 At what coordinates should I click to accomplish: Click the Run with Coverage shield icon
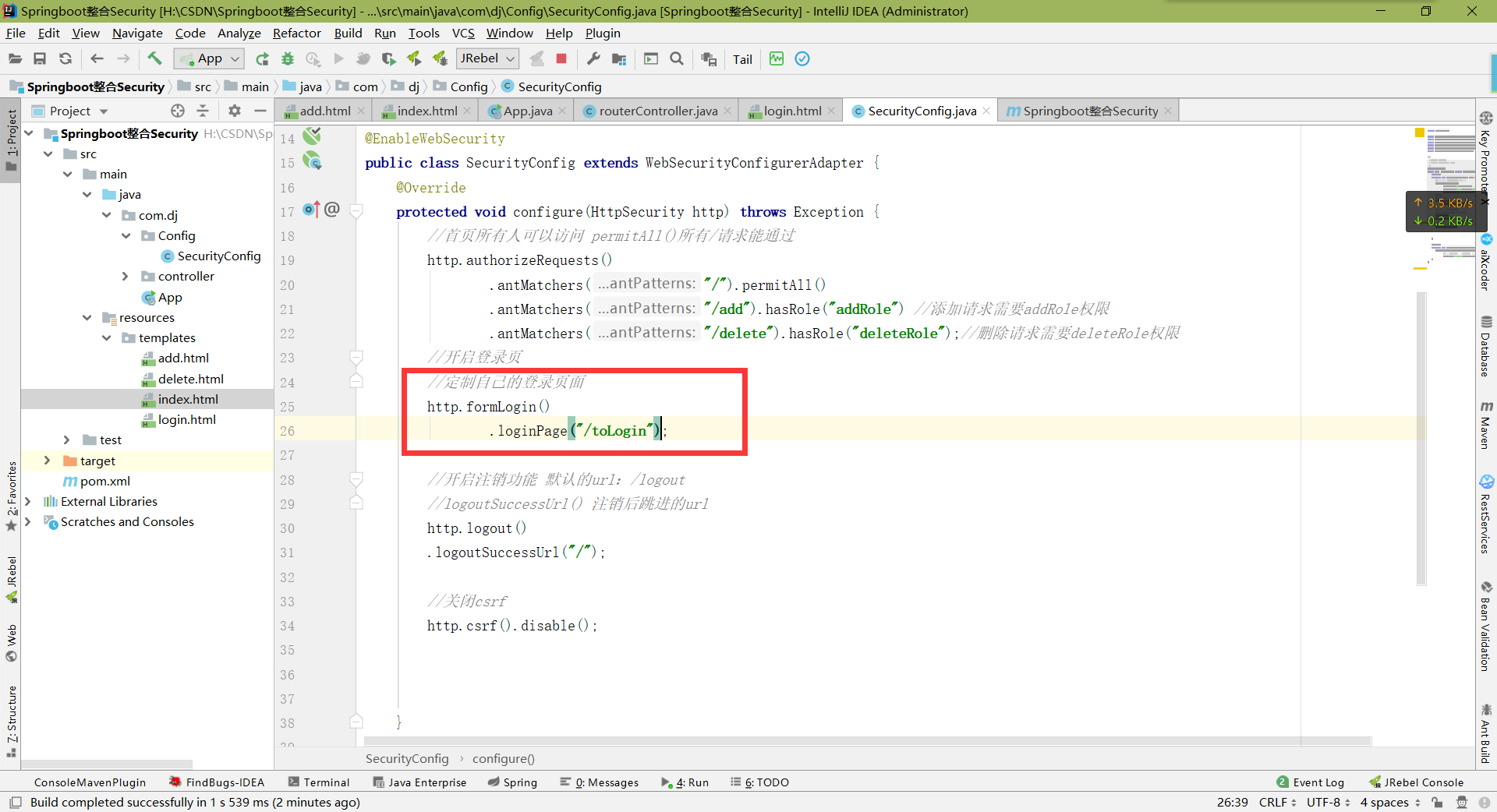click(388, 58)
